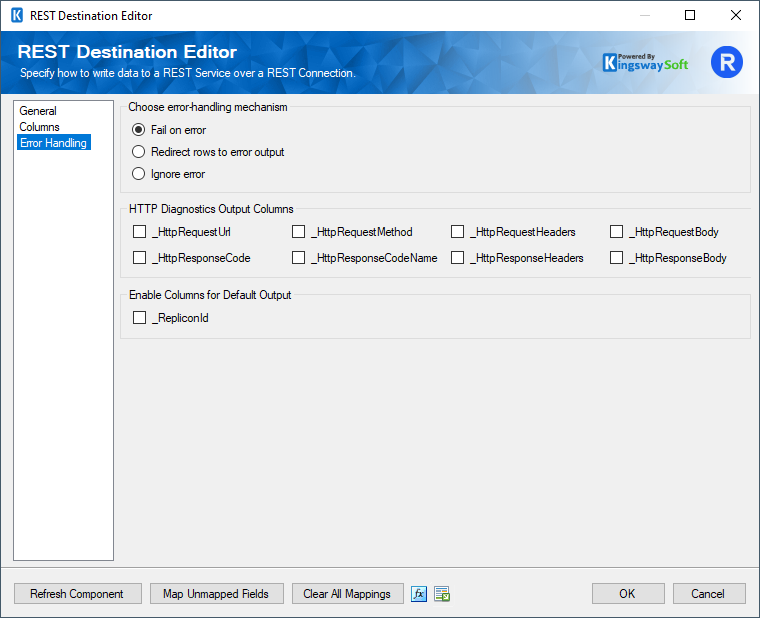Maximize the REST Destination Editor window

[x=690, y=16]
